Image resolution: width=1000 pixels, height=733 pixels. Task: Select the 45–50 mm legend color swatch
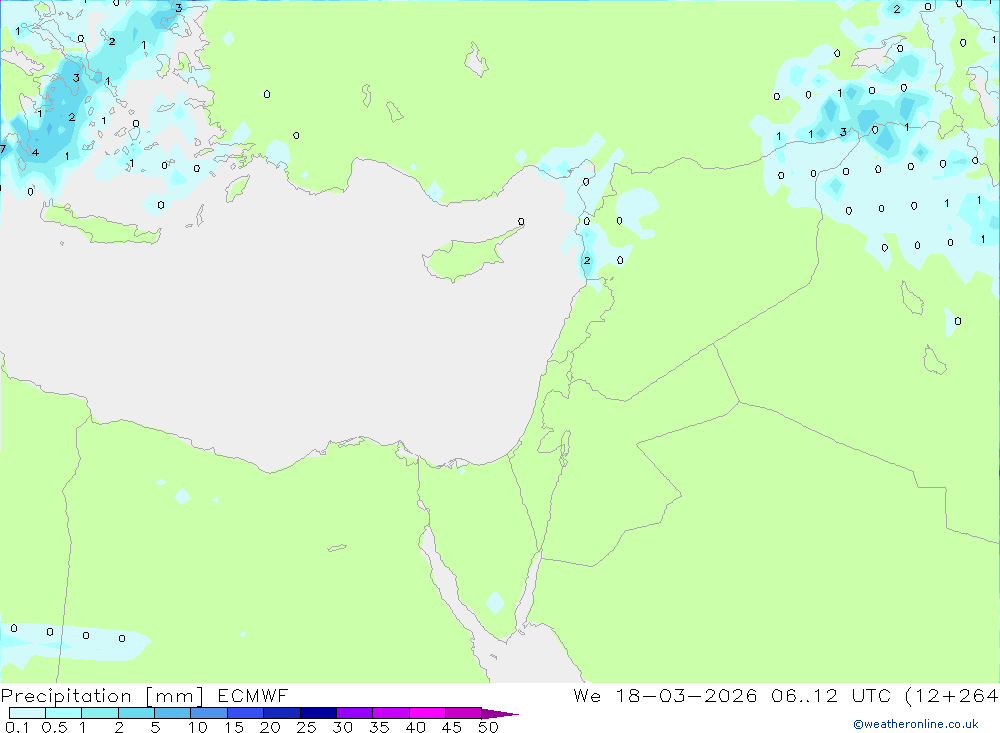464,713
